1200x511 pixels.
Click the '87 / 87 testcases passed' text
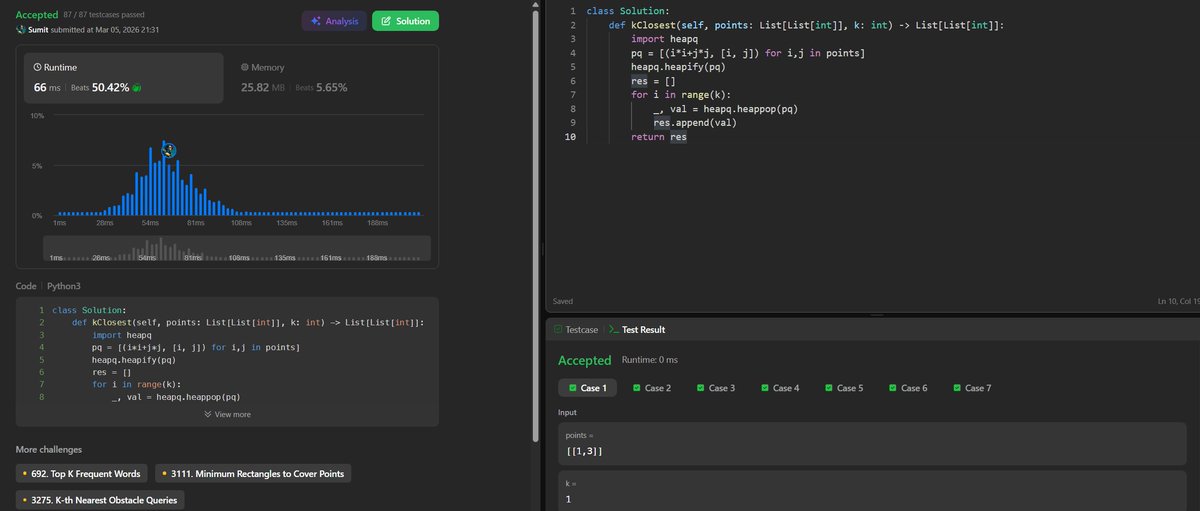coord(105,15)
